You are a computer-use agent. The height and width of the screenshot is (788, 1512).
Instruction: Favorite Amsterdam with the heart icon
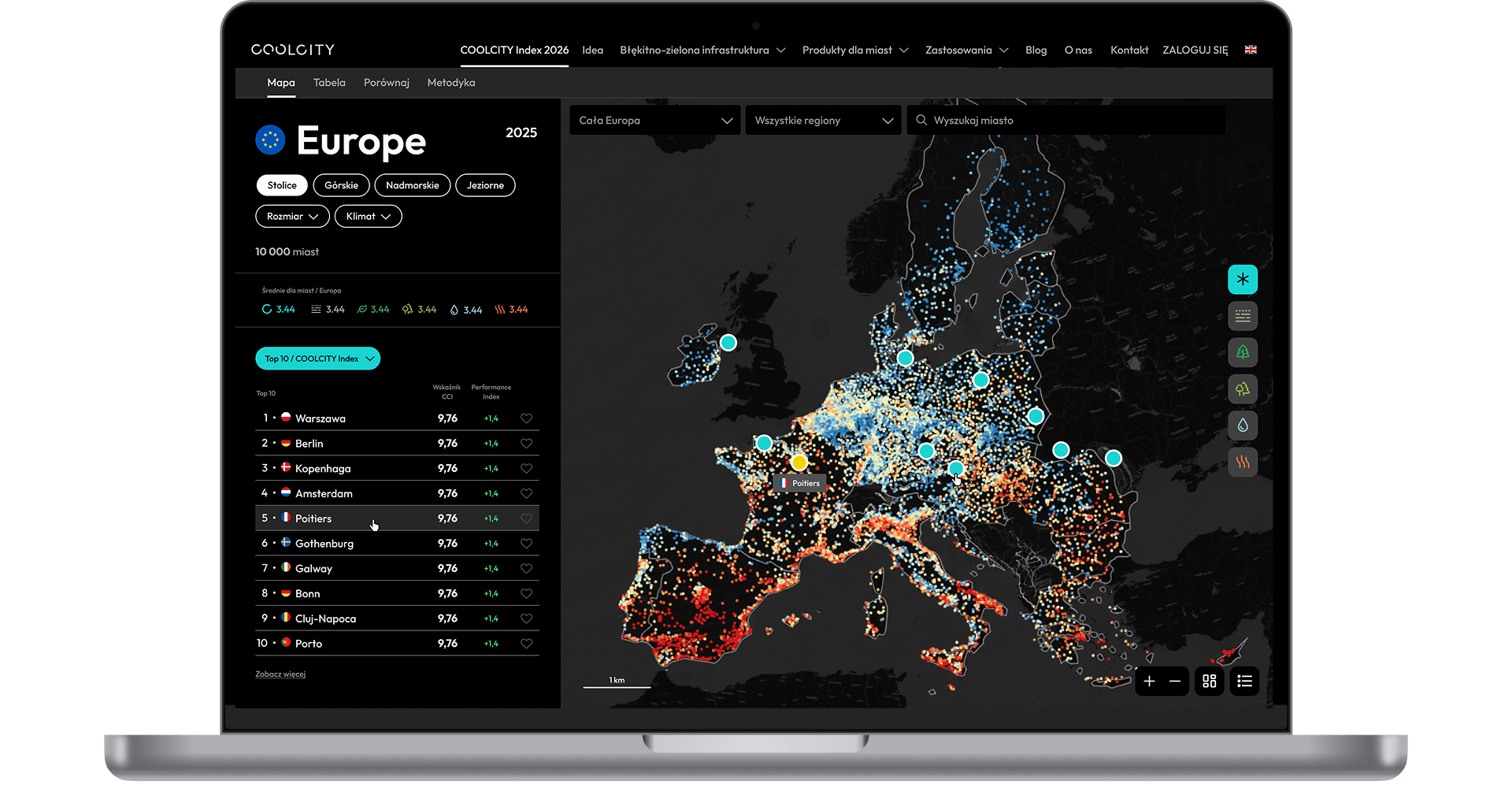(527, 493)
